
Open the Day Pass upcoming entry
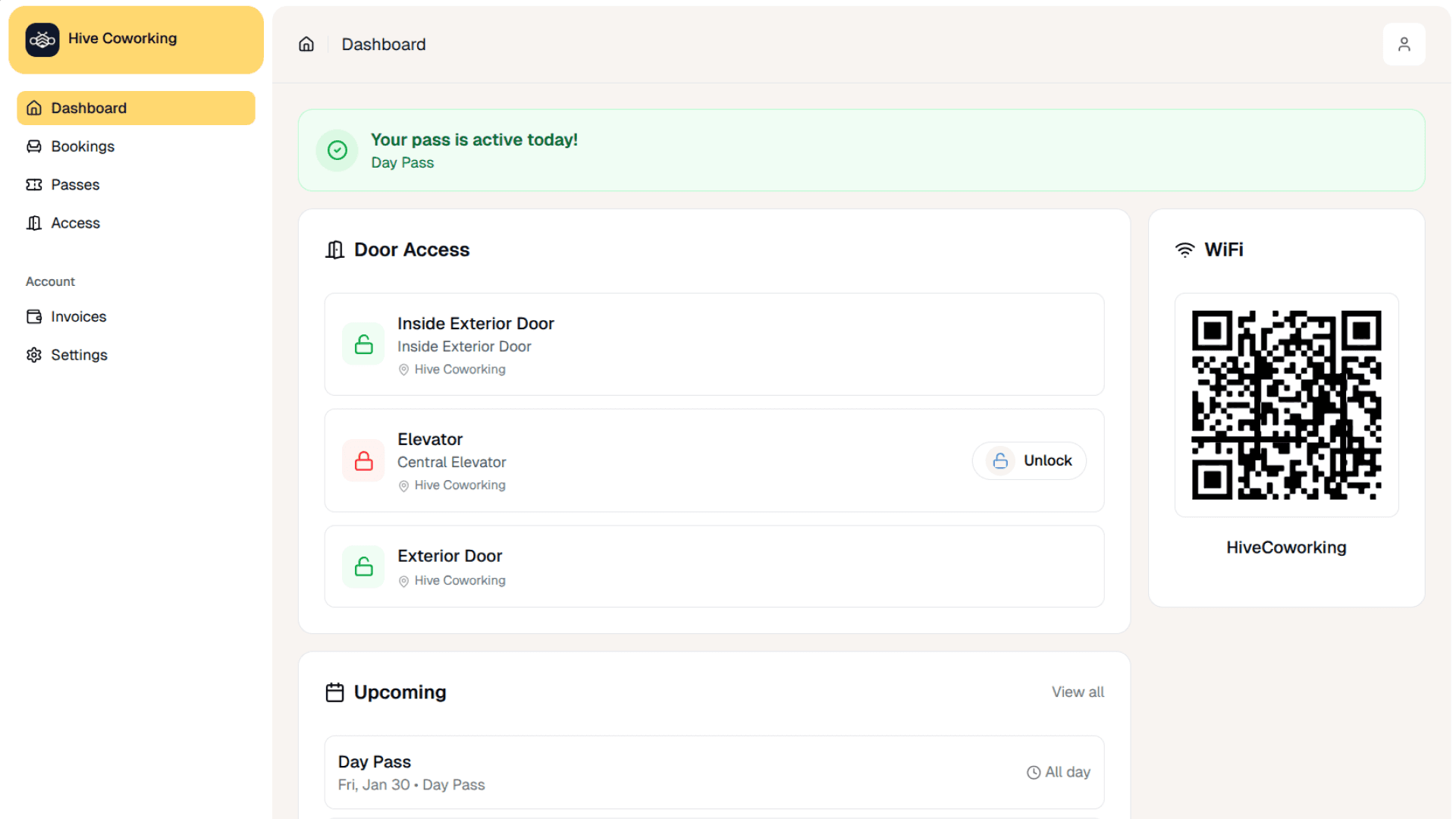point(713,772)
